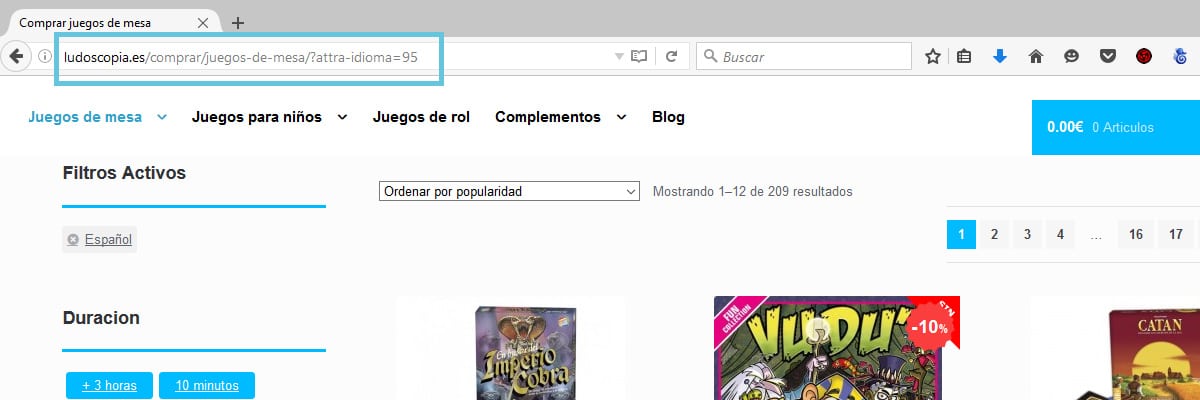Bookmark this page with the star icon
Screen dimensions: 1200x400
pos(933,57)
